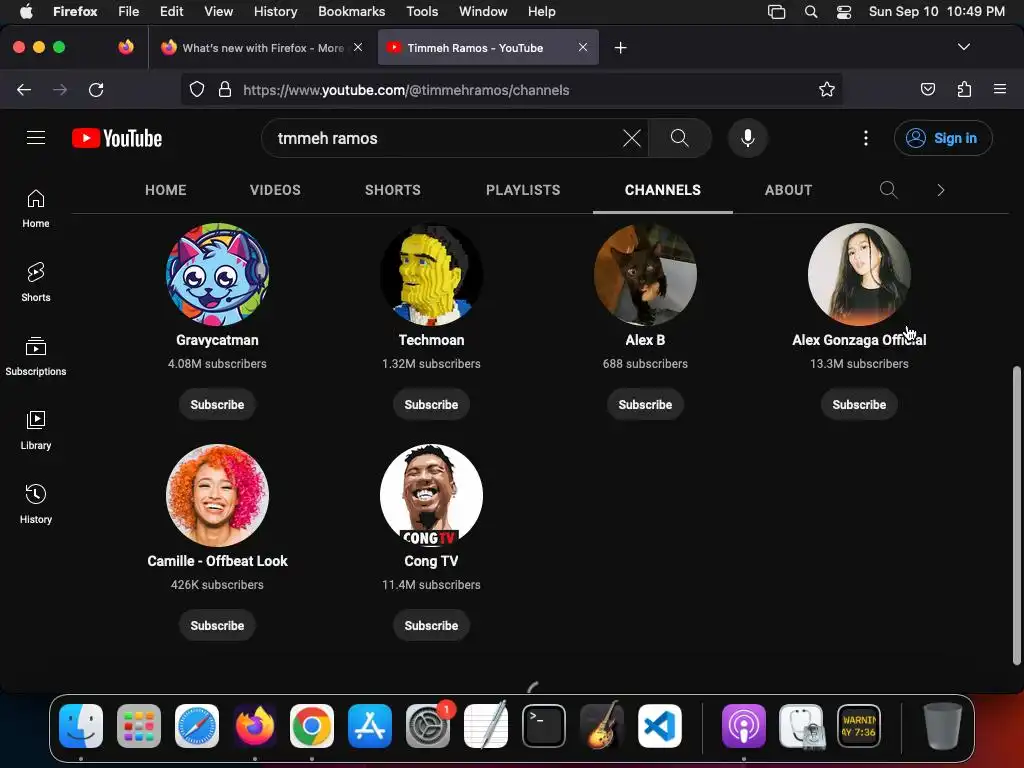The width and height of the screenshot is (1024, 768).
Task: View site security padlock info
Action: [x=225, y=89]
